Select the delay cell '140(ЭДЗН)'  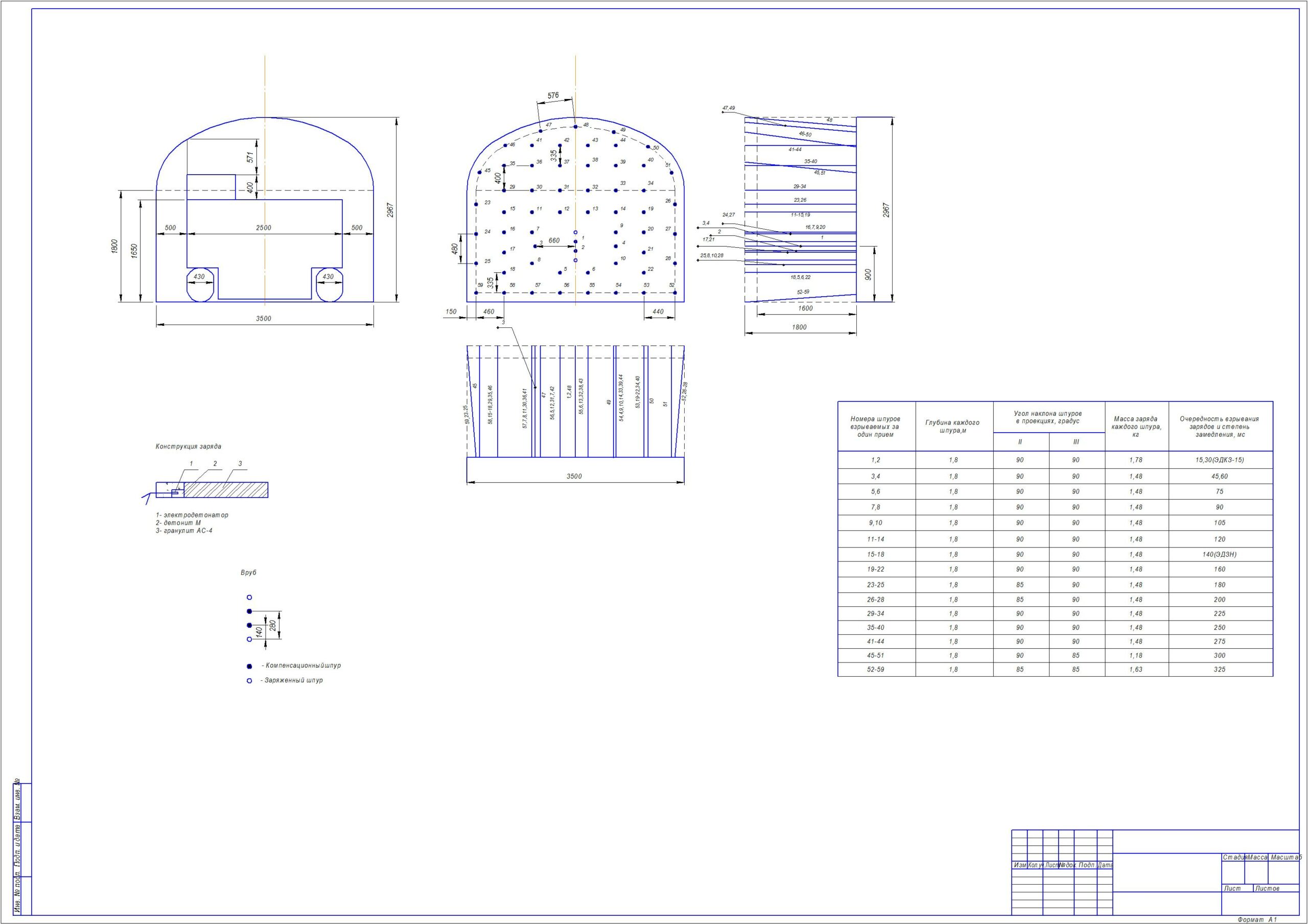1220,554
